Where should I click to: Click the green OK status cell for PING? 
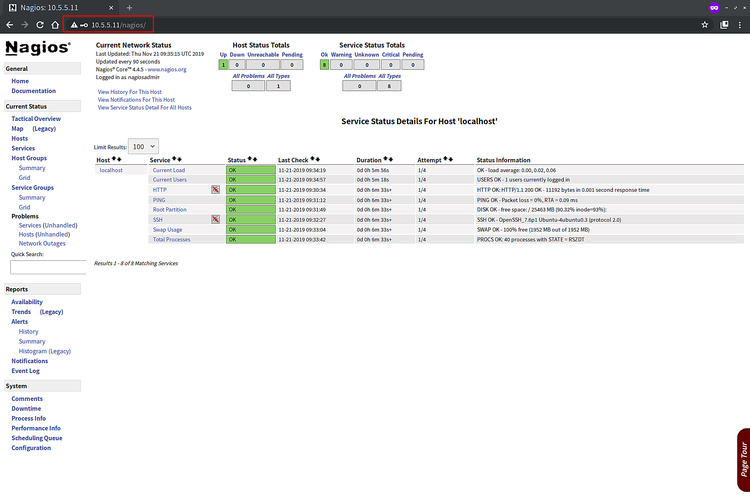[250, 199]
